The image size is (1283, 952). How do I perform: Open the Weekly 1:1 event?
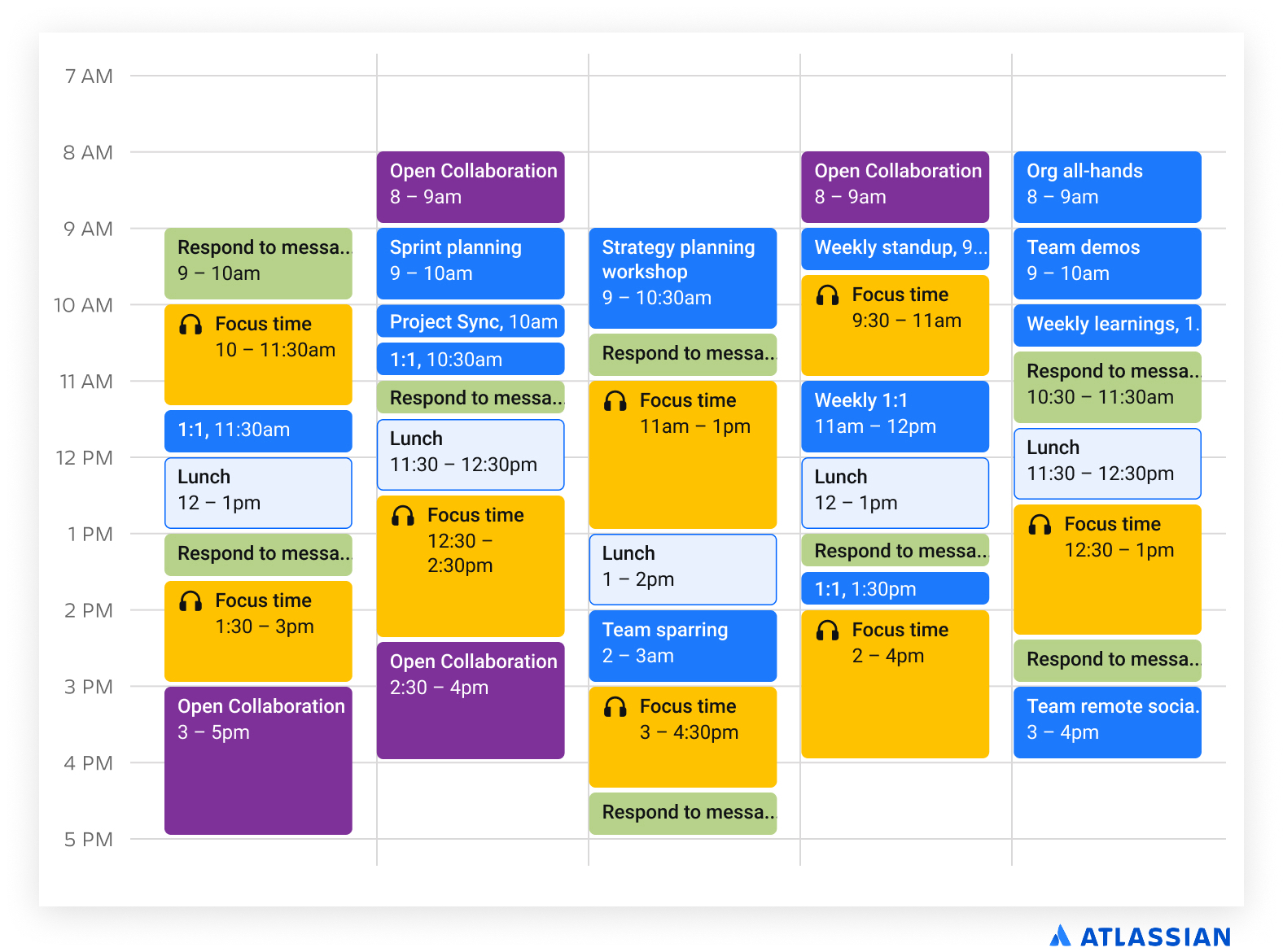click(895, 415)
